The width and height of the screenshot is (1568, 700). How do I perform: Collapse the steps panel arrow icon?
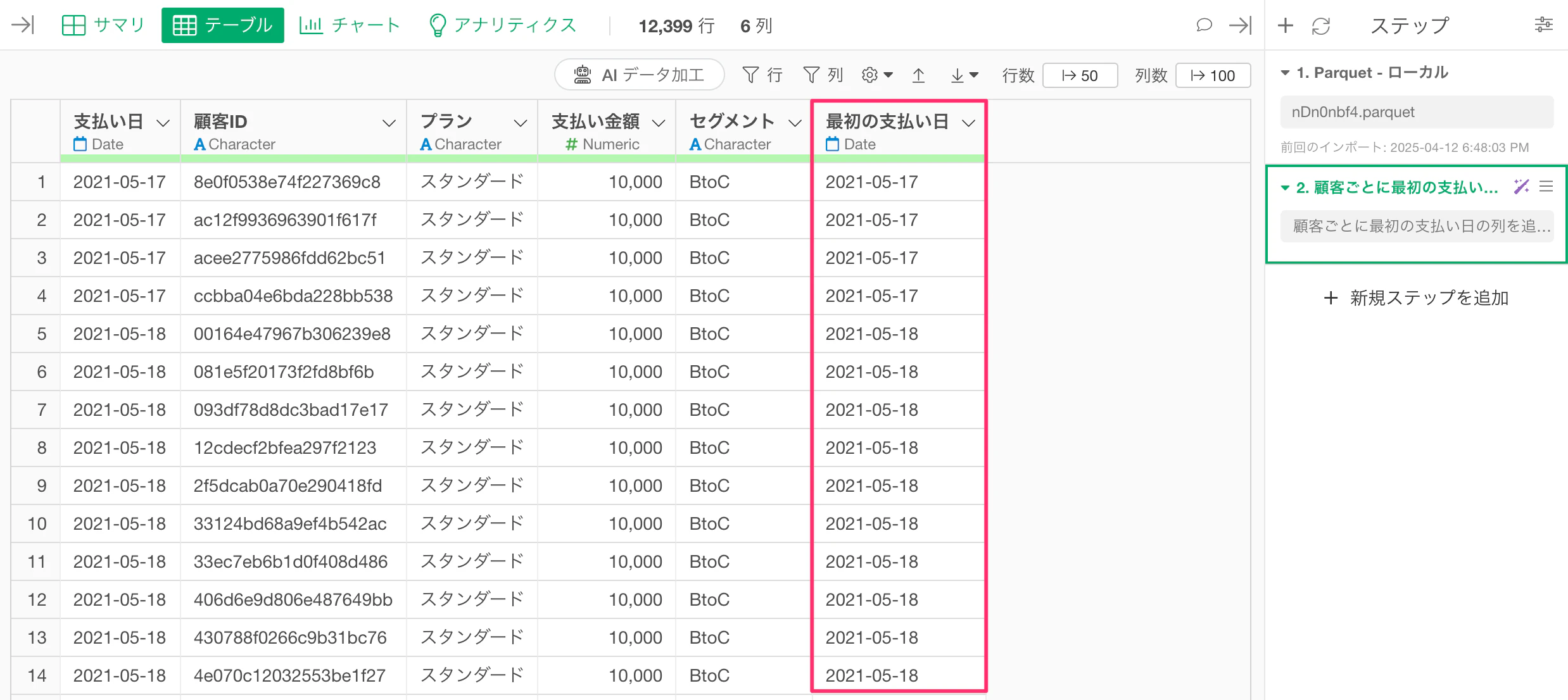tap(1240, 25)
